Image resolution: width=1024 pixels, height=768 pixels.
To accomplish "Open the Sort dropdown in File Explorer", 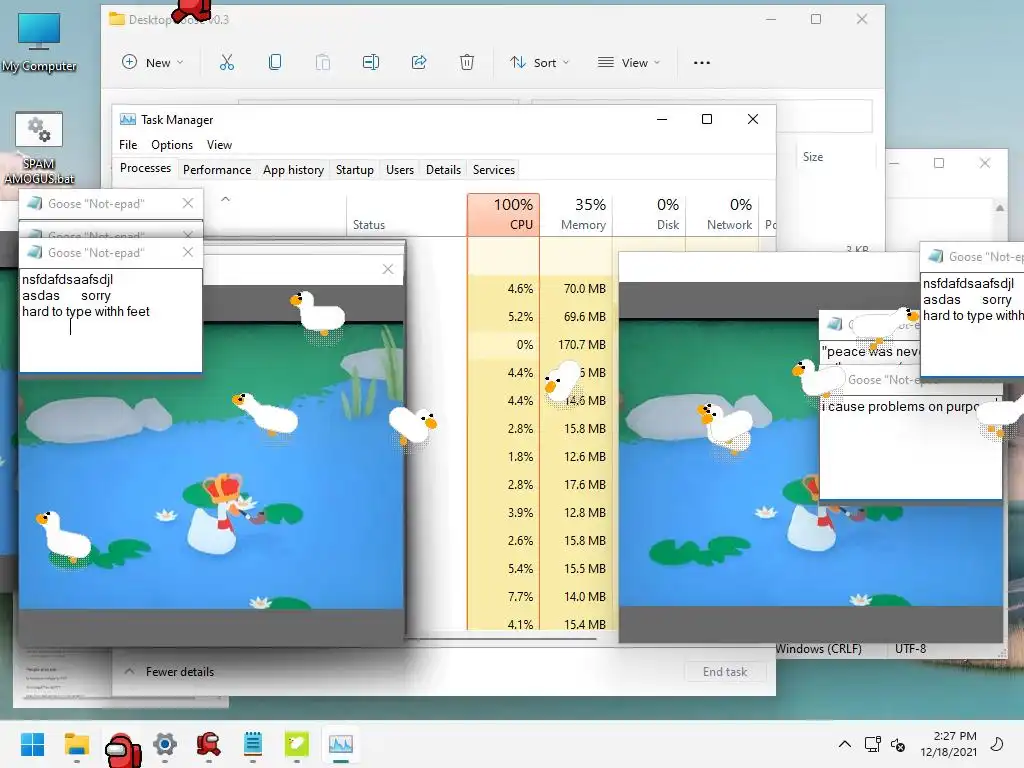I will tap(539, 63).
